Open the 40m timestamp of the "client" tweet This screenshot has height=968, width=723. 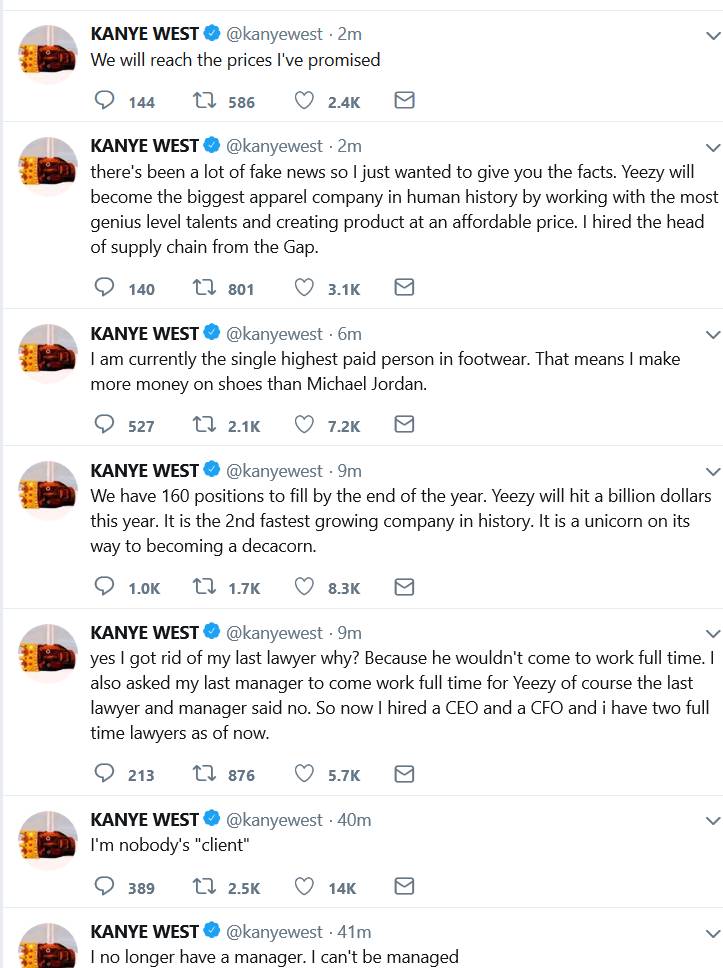354,820
